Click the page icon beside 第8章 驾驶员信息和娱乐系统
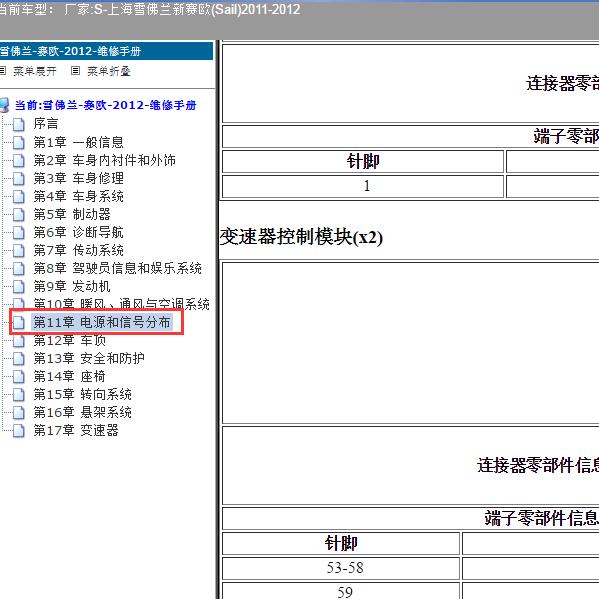The width and height of the screenshot is (599, 599). point(18,268)
